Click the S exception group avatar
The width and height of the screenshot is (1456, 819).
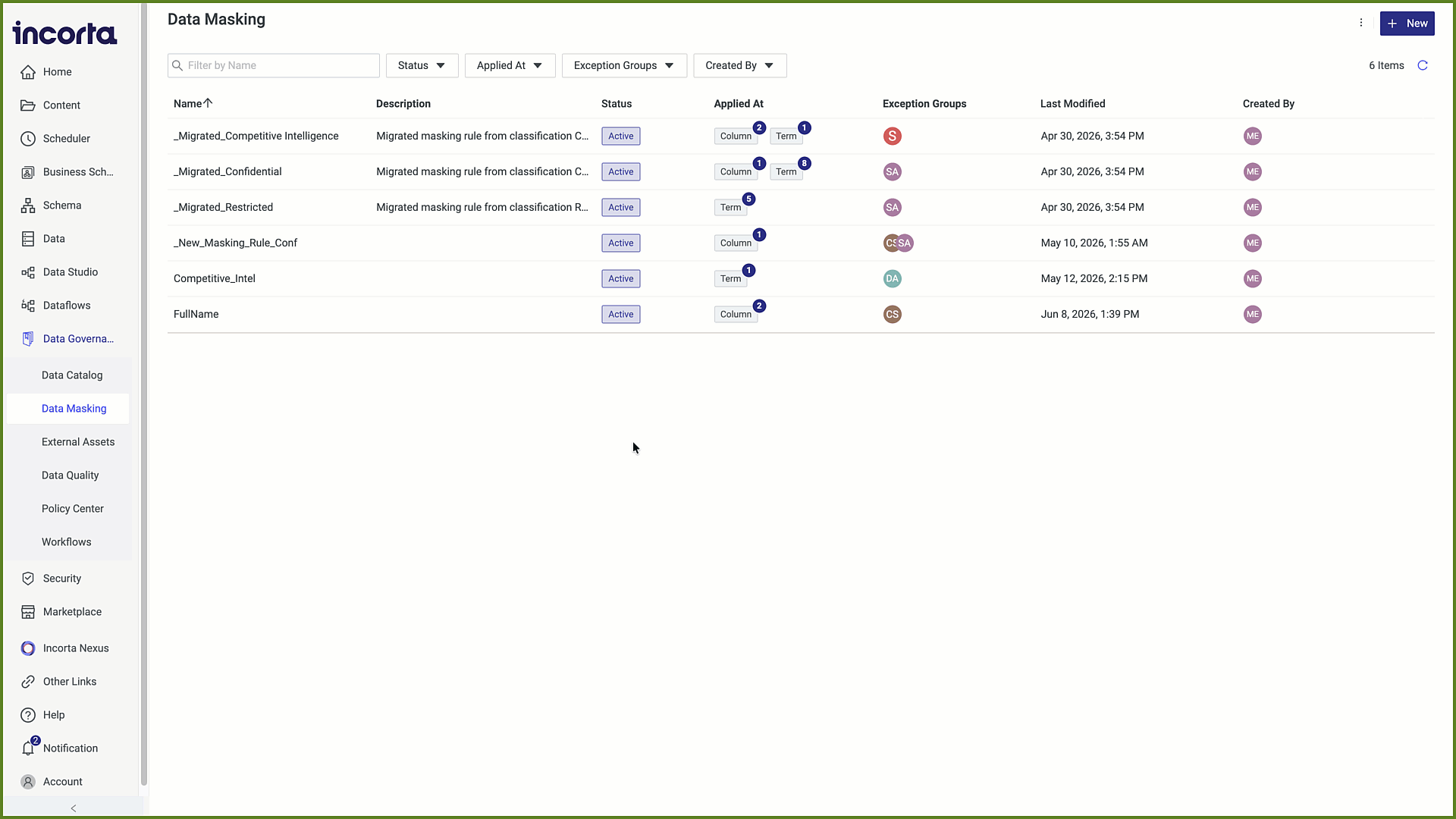coord(893,136)
